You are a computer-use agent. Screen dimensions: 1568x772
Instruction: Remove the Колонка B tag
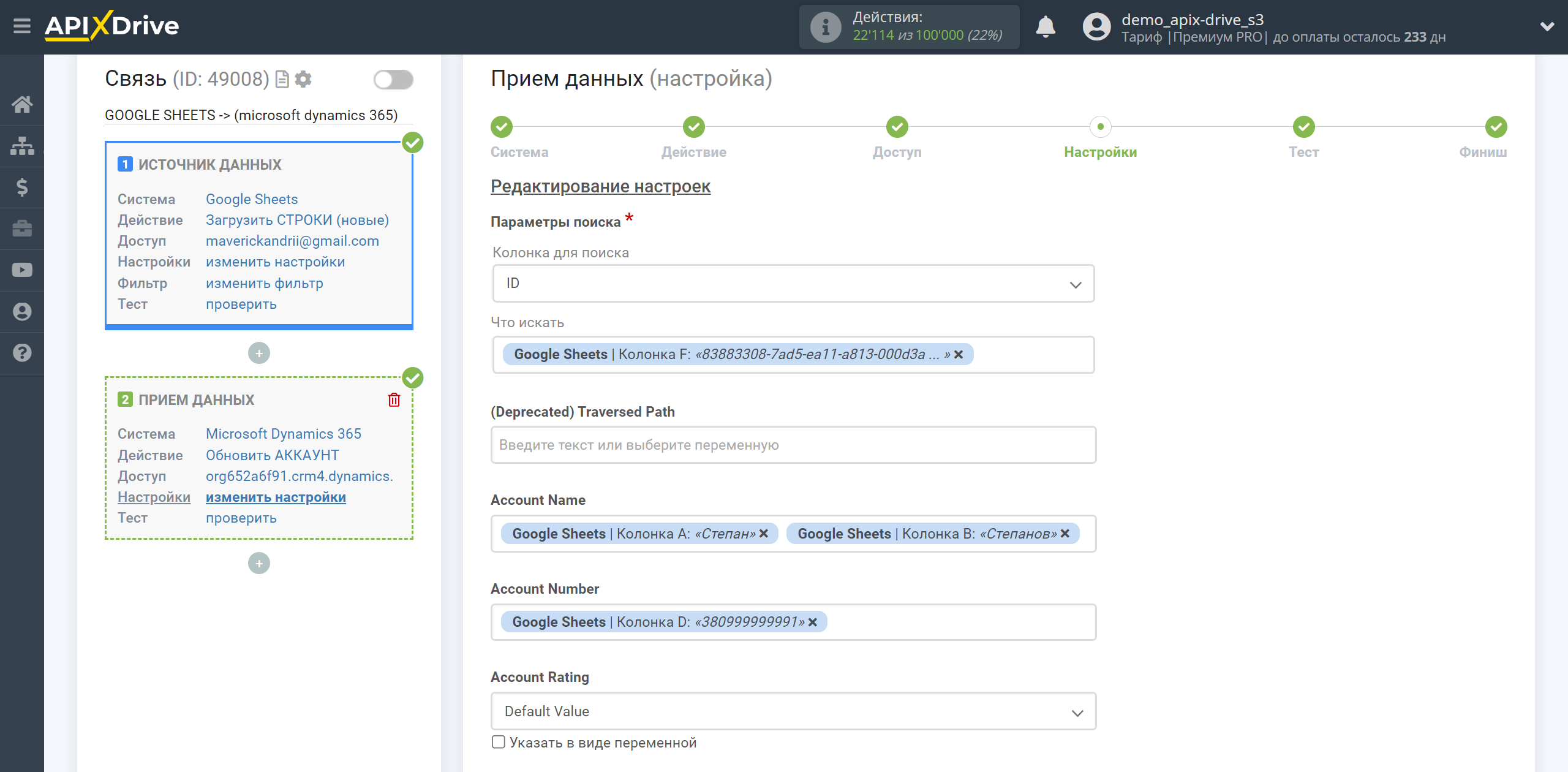(x=1065, y=534)
